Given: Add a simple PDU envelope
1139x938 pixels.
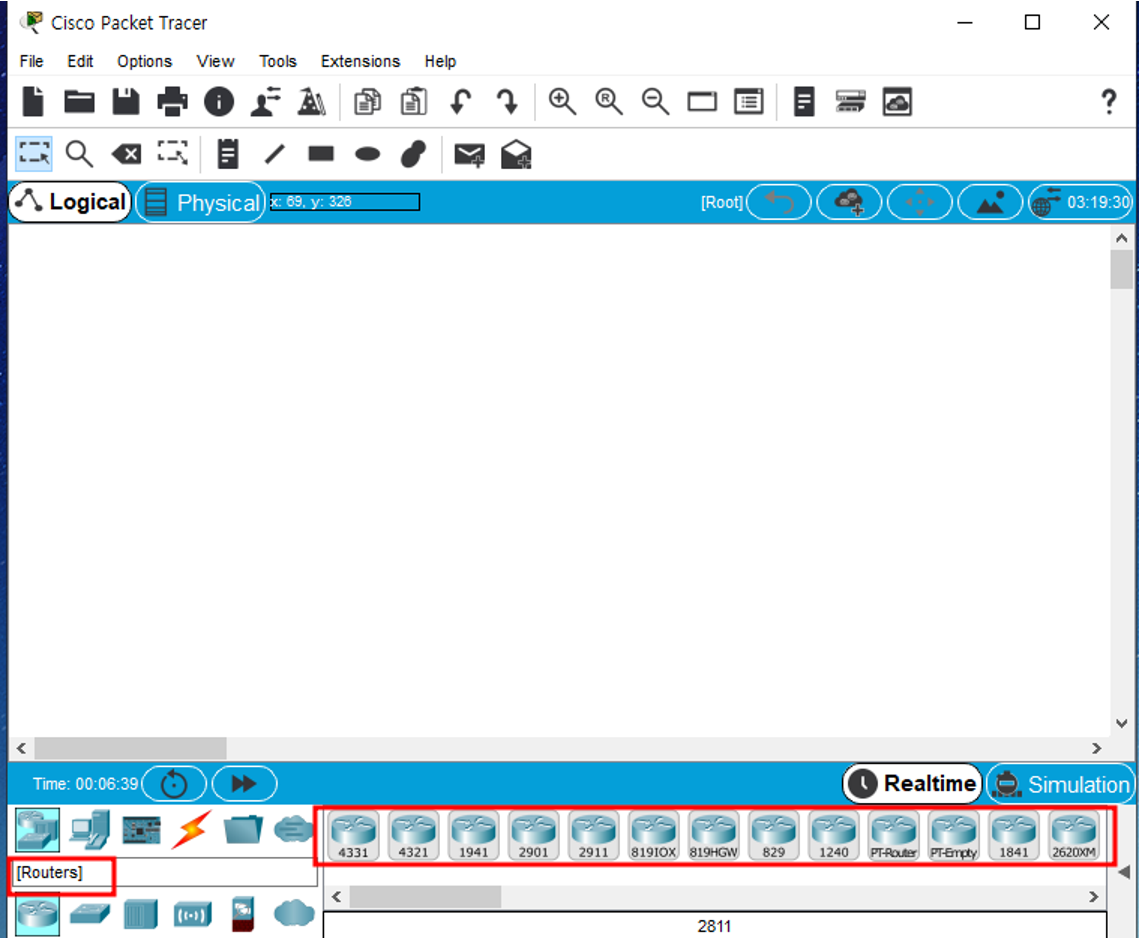Looking at the screenshot, I should point(469,154).
